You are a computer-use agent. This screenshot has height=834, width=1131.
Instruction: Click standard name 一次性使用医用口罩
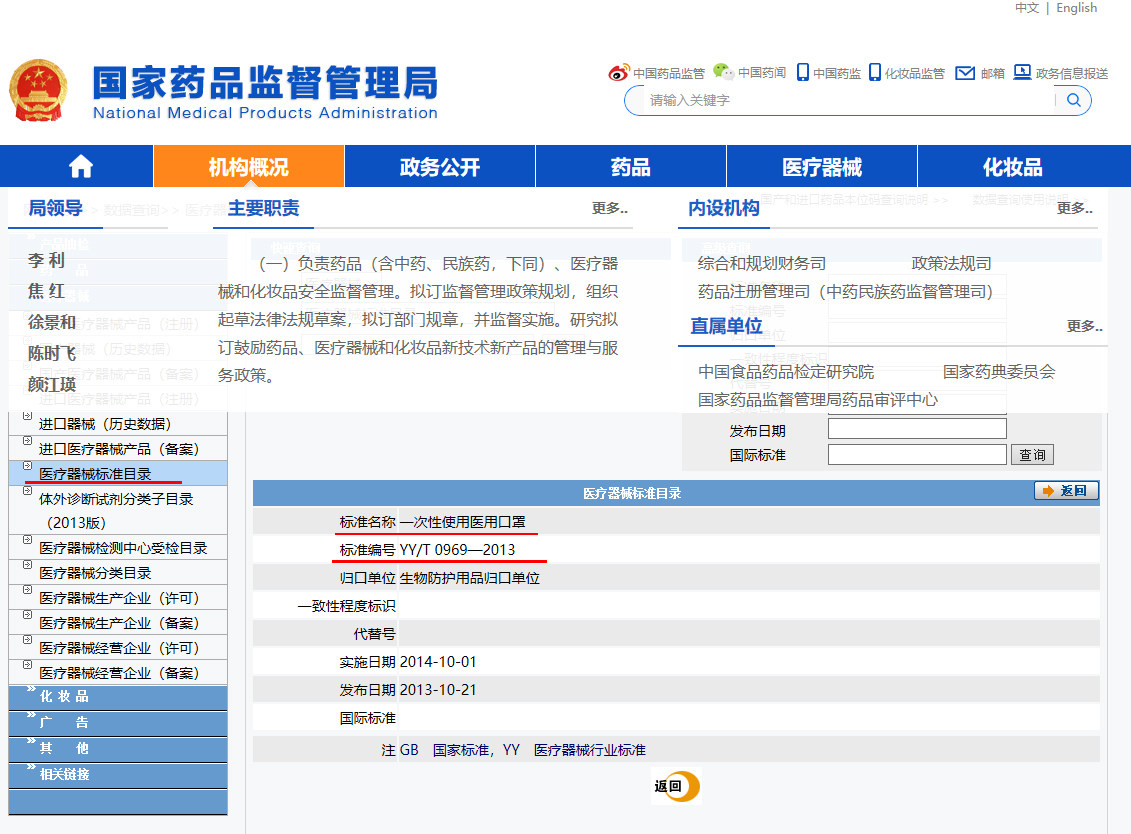pos(462,522)
